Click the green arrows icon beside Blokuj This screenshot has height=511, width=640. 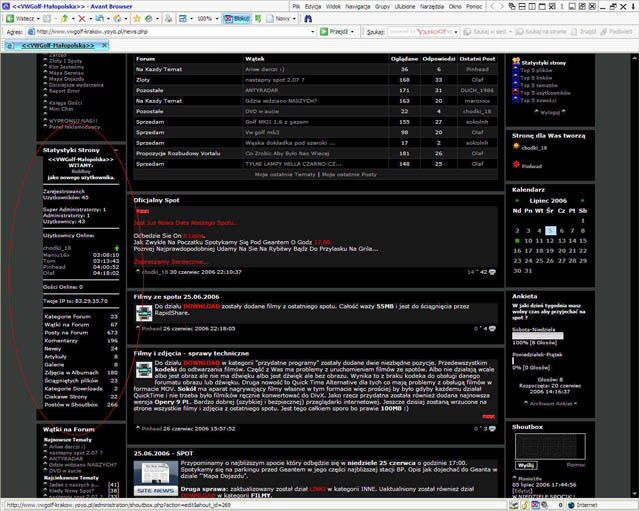pos(258,19)
